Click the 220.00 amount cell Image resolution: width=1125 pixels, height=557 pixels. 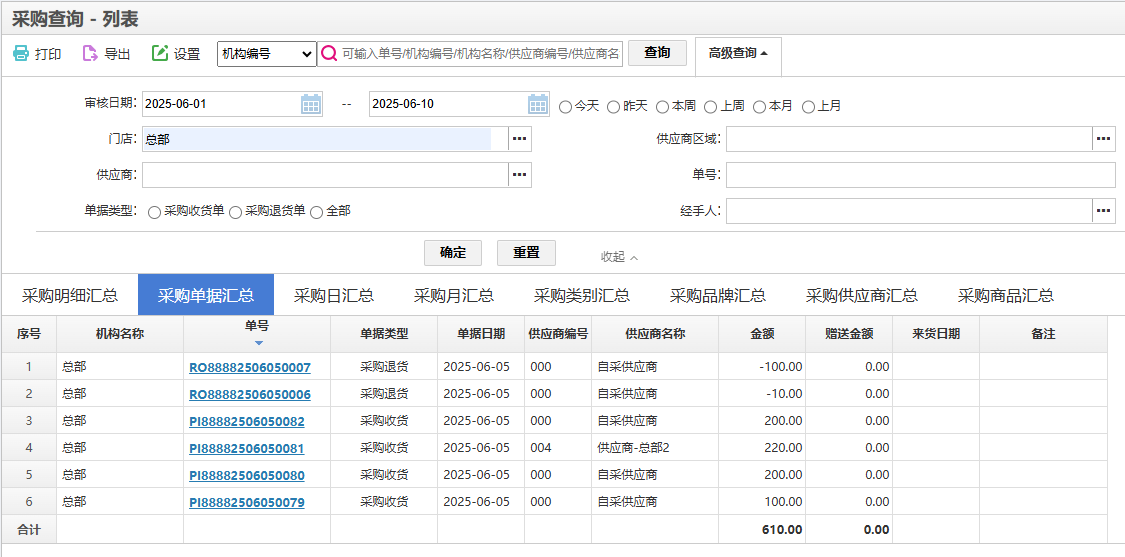click(762, 448)
